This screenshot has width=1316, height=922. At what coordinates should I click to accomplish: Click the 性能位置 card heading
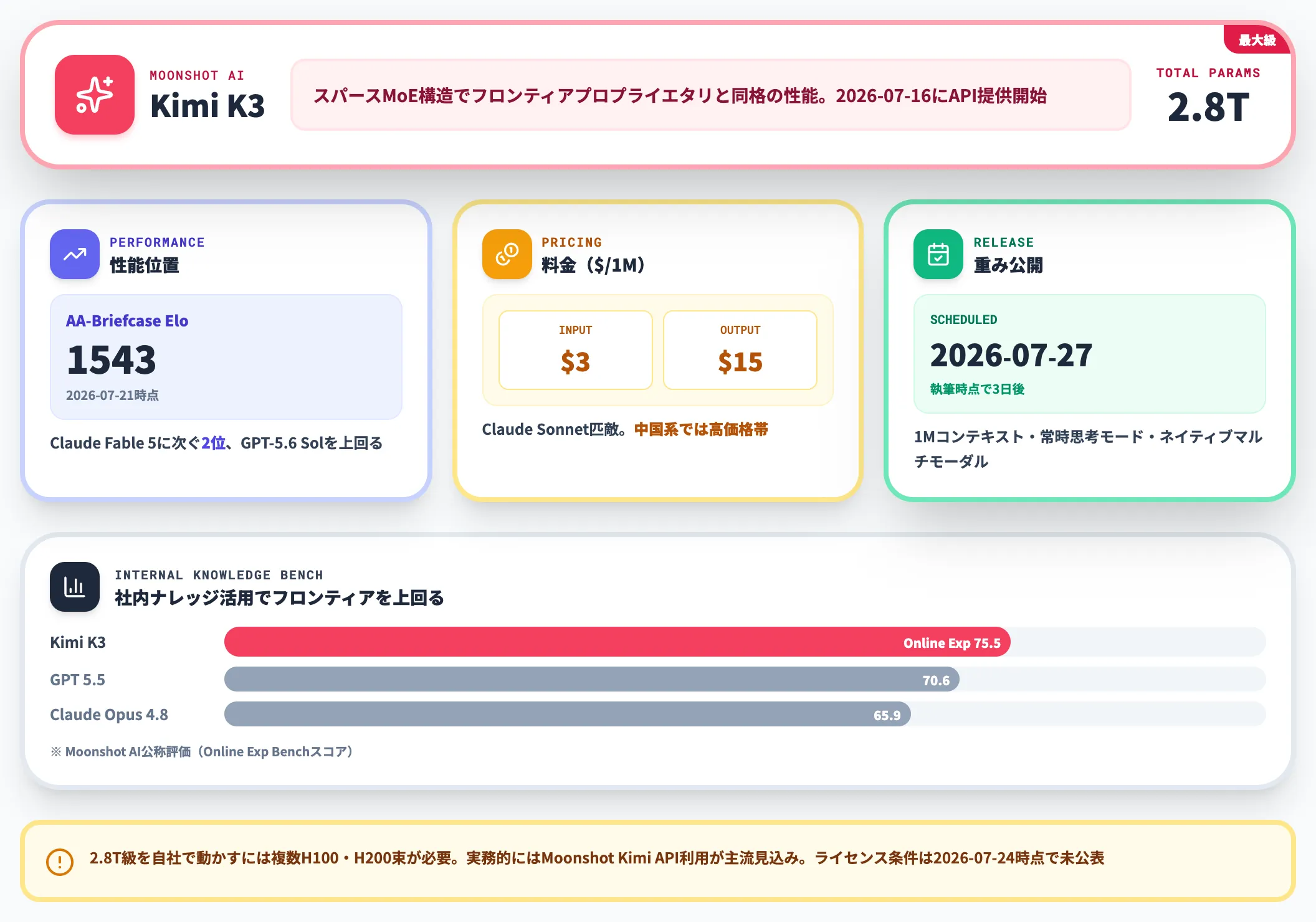click(145, 265)
